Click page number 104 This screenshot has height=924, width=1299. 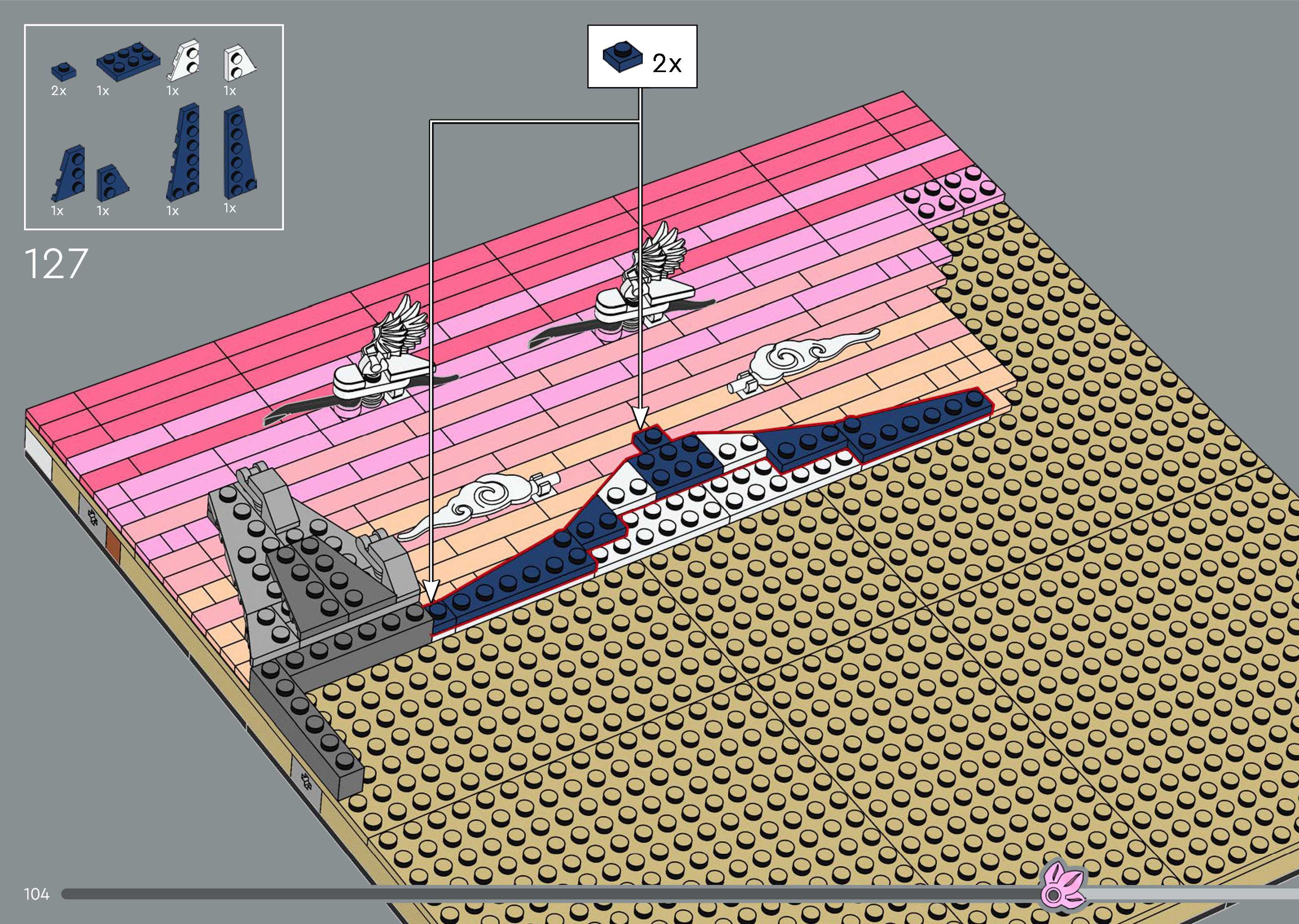(37, 894)
